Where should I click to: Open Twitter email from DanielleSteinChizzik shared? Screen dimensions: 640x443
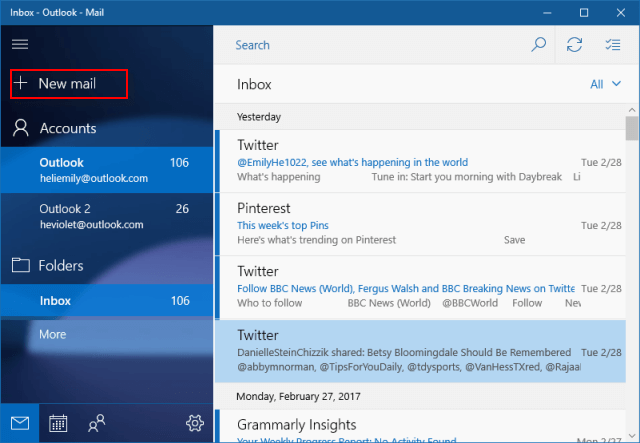(x=420, y=351)
